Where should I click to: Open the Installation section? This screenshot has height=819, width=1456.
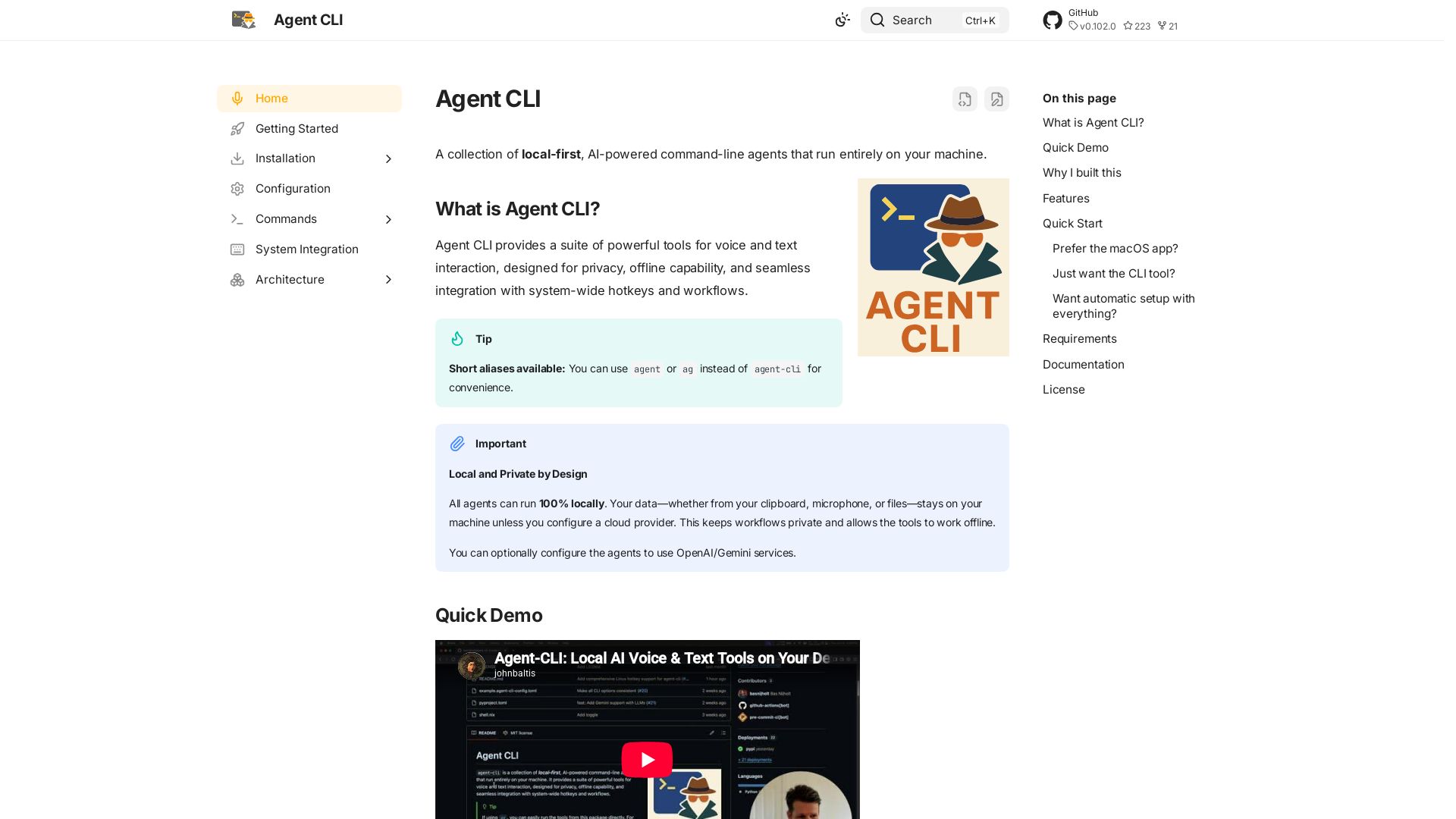tap(309, 158)
